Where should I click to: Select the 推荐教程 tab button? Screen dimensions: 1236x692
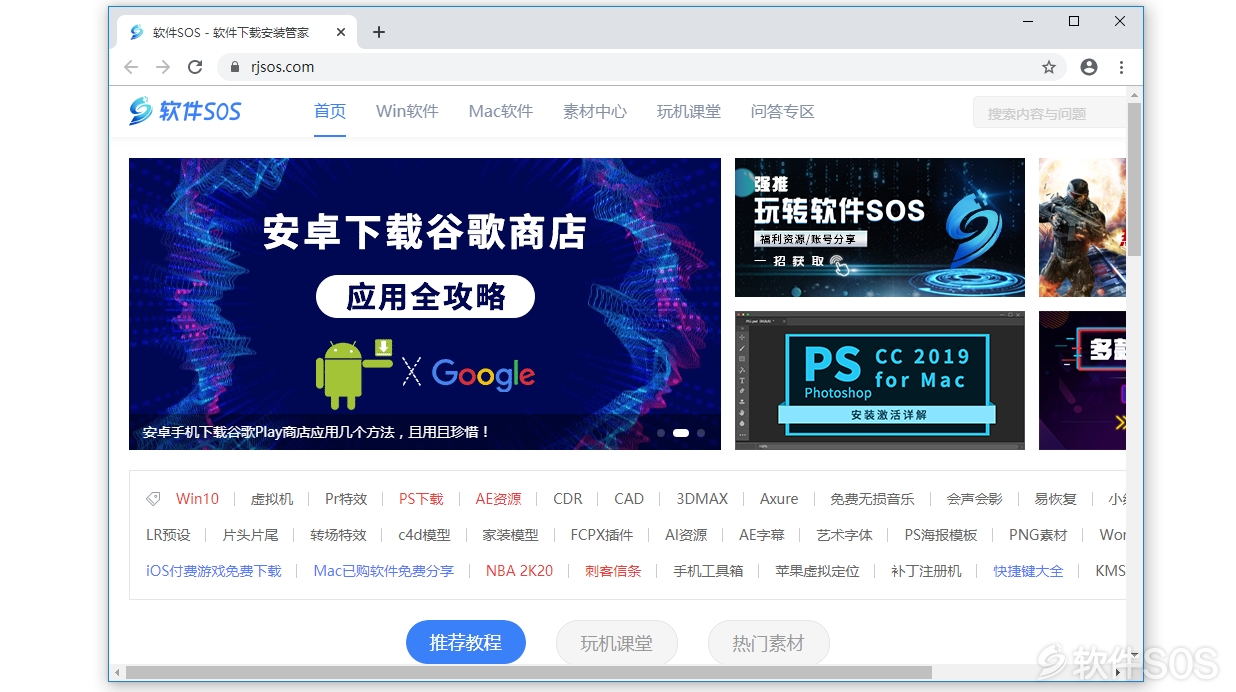click(465, 642)
